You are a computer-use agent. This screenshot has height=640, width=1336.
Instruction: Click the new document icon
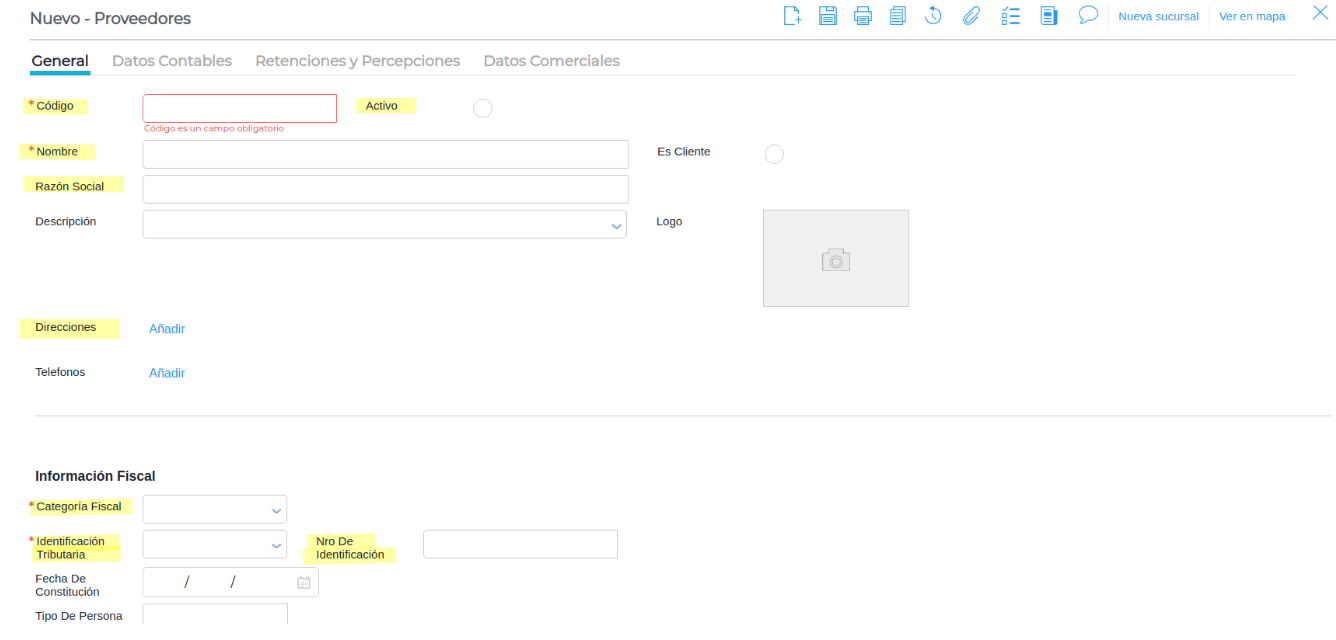coord(792,16)
